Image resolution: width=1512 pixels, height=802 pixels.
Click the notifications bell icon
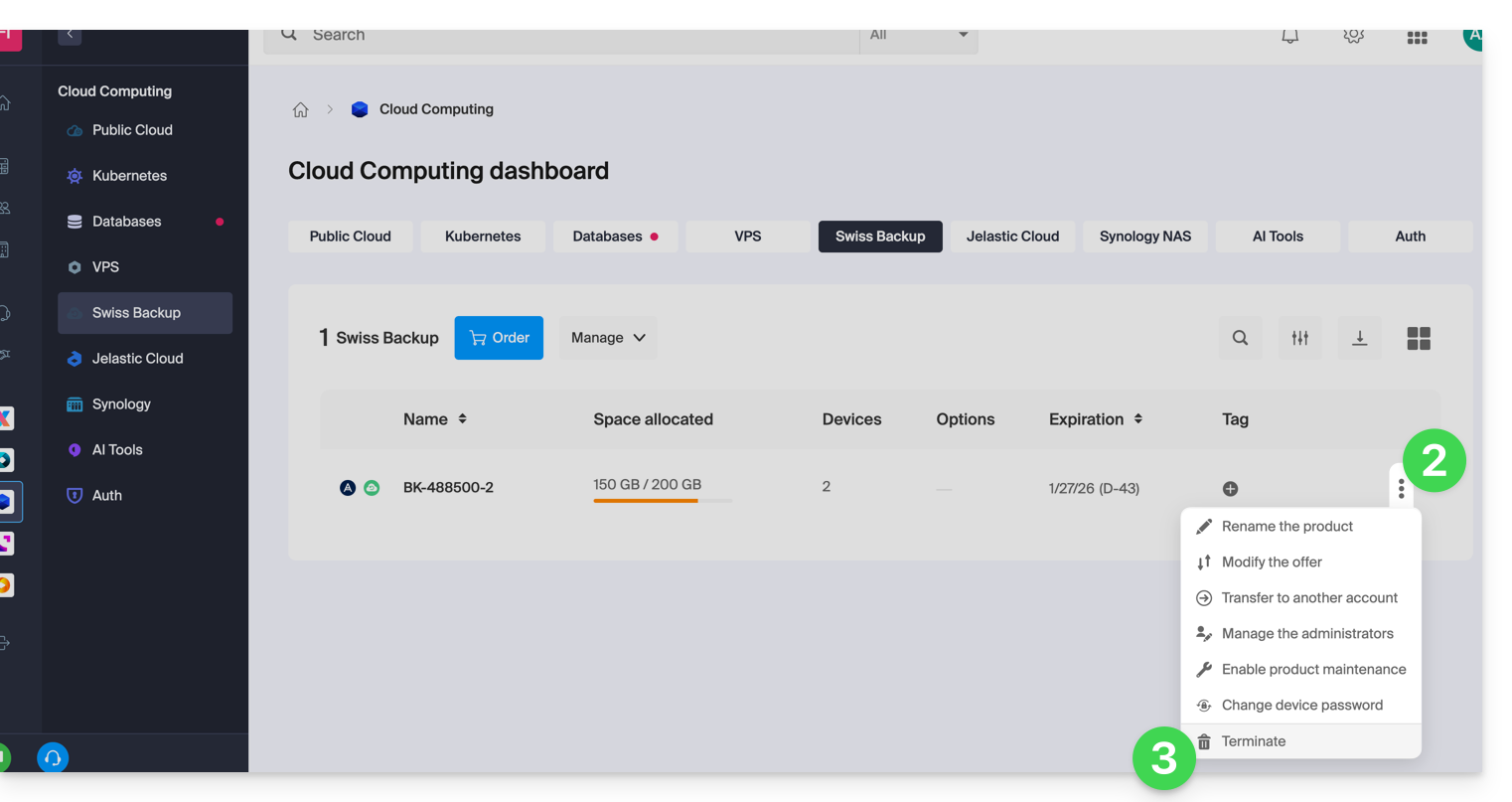[1289, 36]
